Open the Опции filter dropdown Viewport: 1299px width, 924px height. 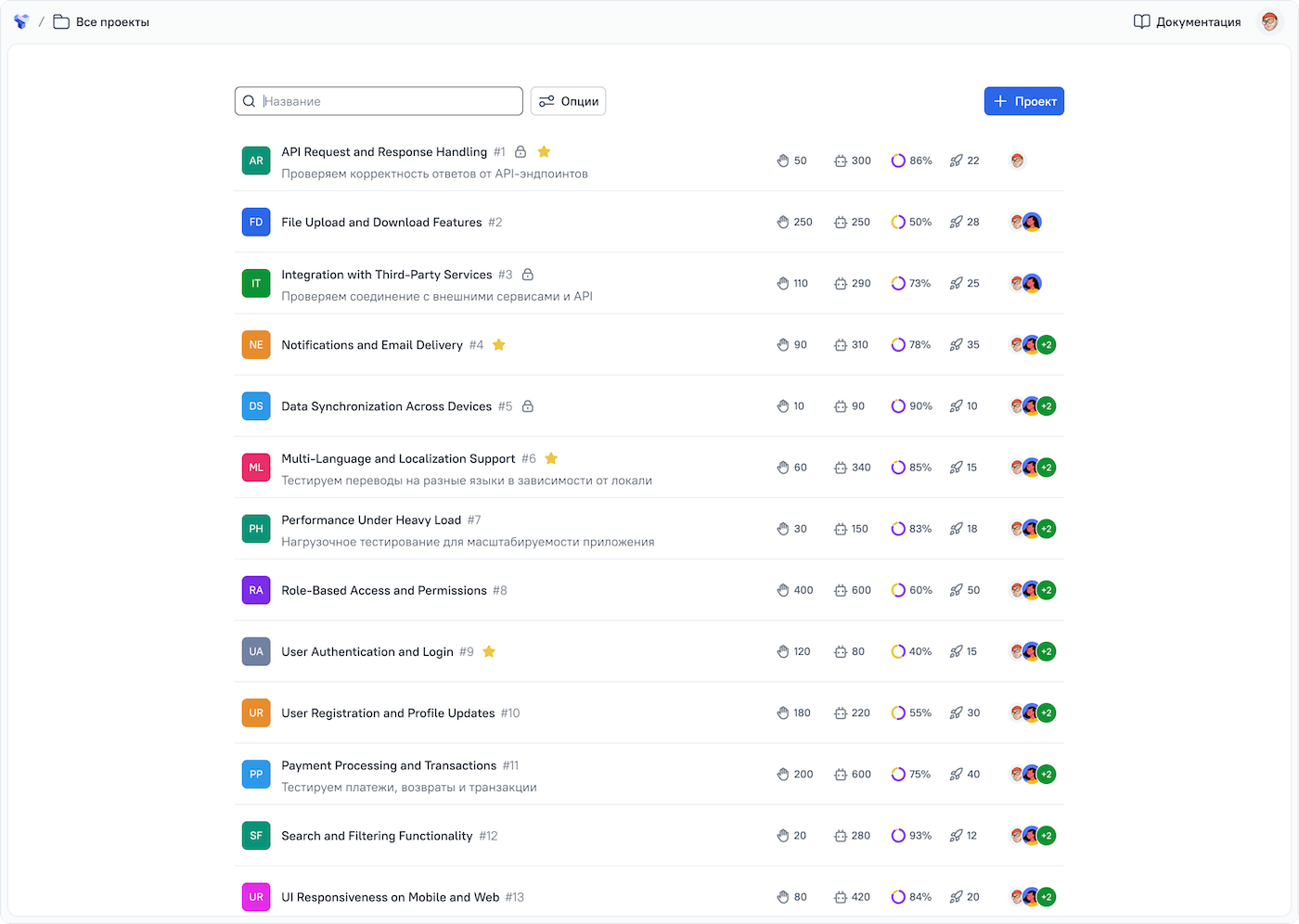click(568, 100)
